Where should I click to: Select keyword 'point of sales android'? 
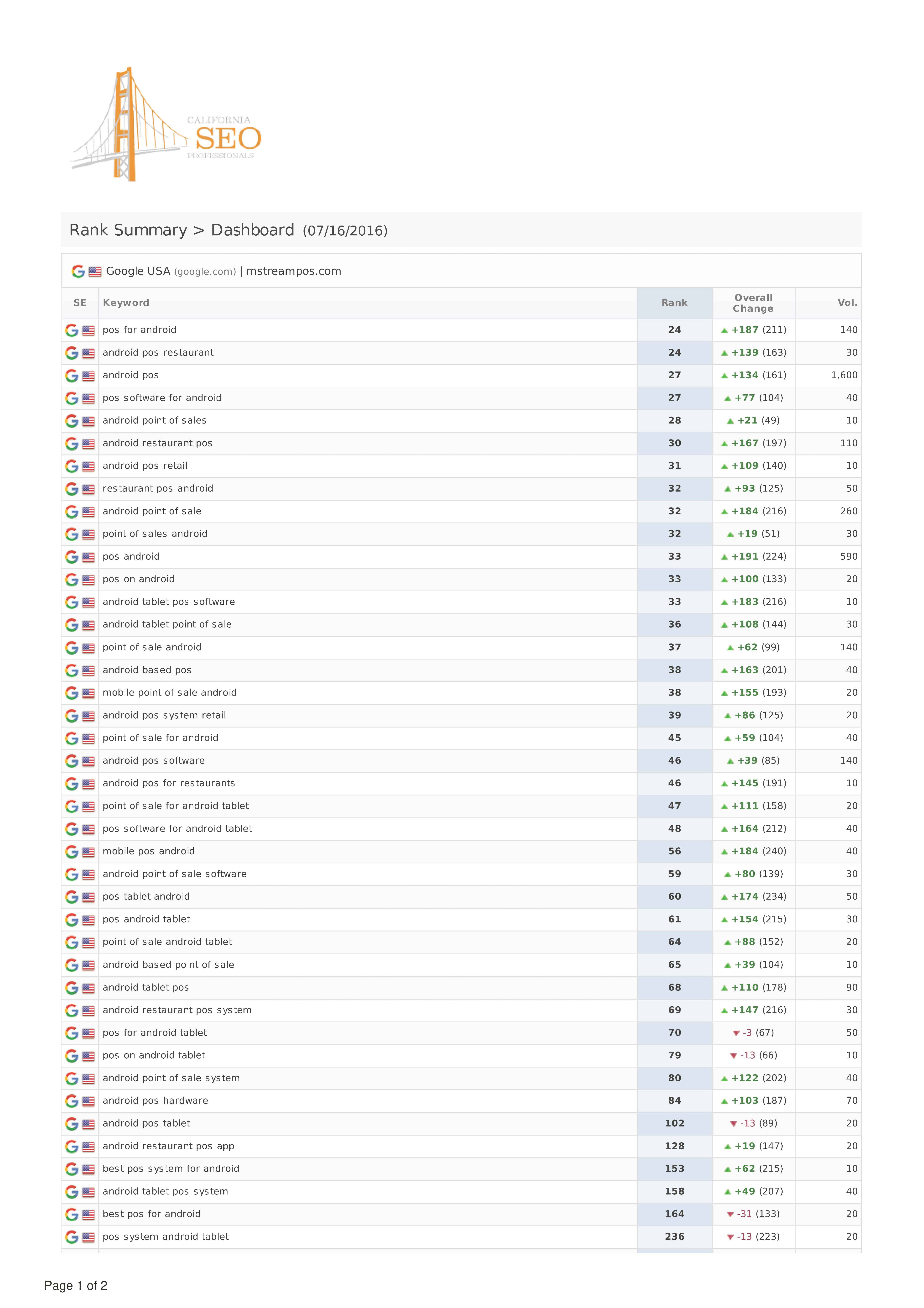click(155, 534)
